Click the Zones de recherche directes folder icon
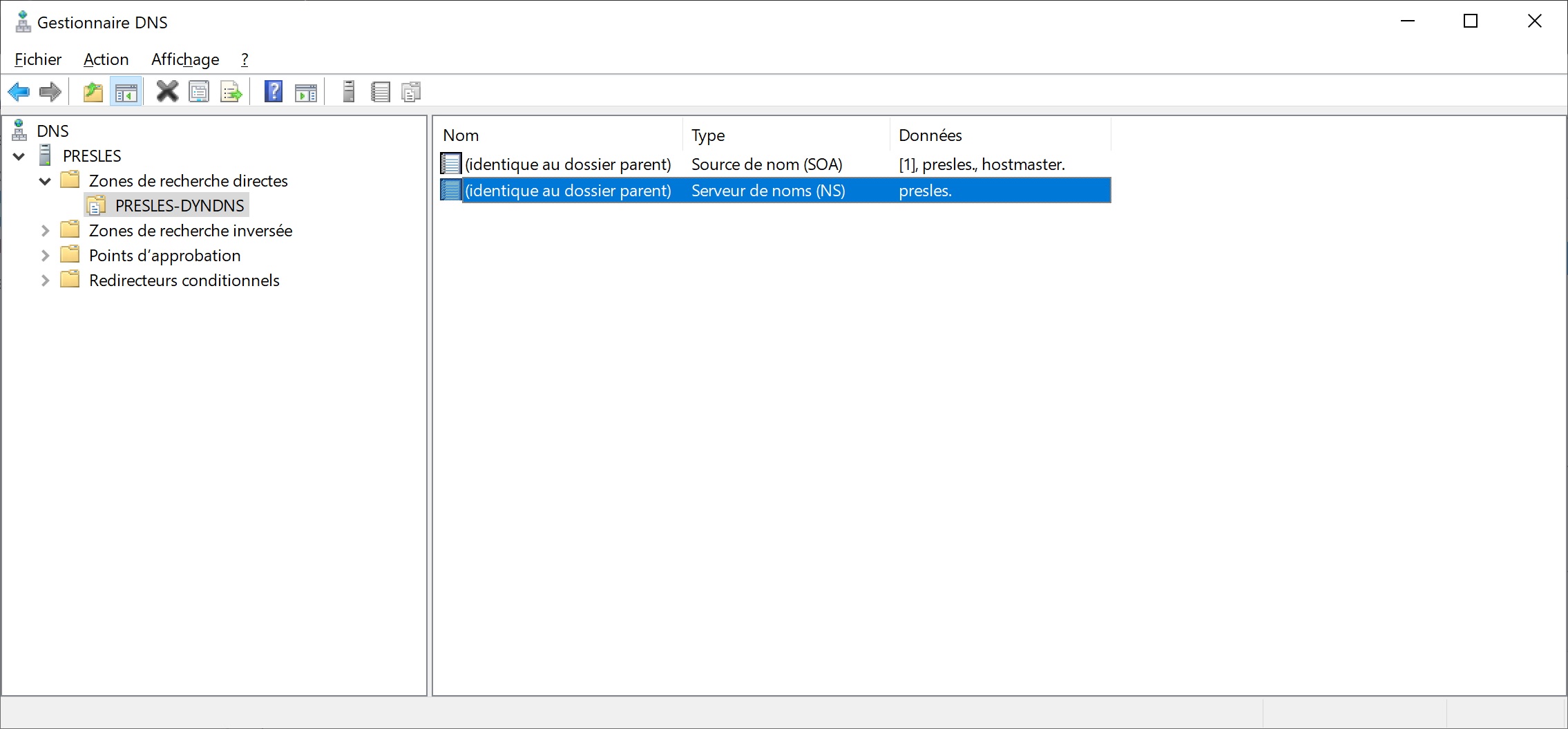This screenshot has width=1568, height=729. [70, 180]
